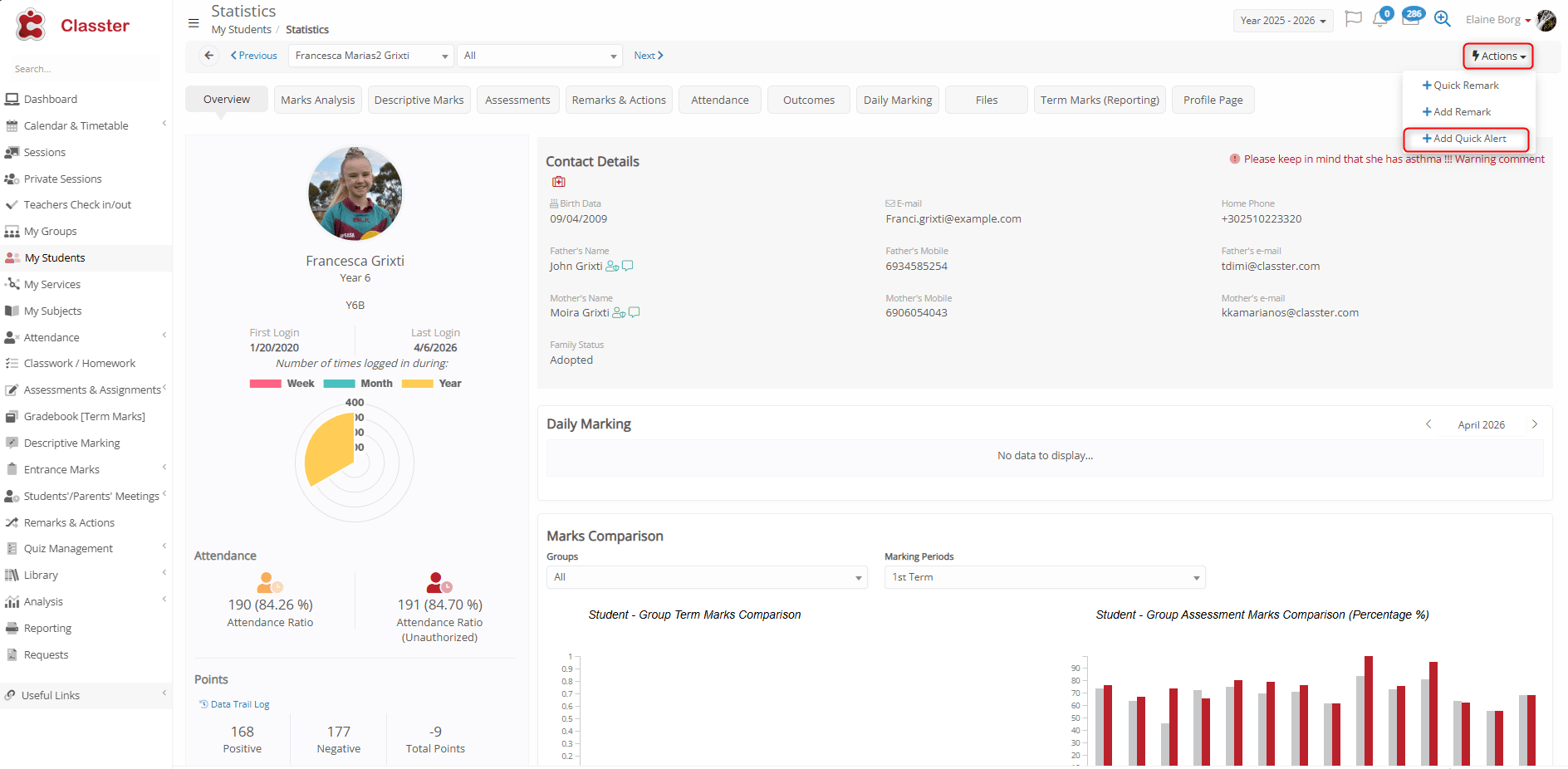Open the Marking Periods 1st Term dropdown
The width and height of the screenshot is (1568, 769).
point(1044,577)
